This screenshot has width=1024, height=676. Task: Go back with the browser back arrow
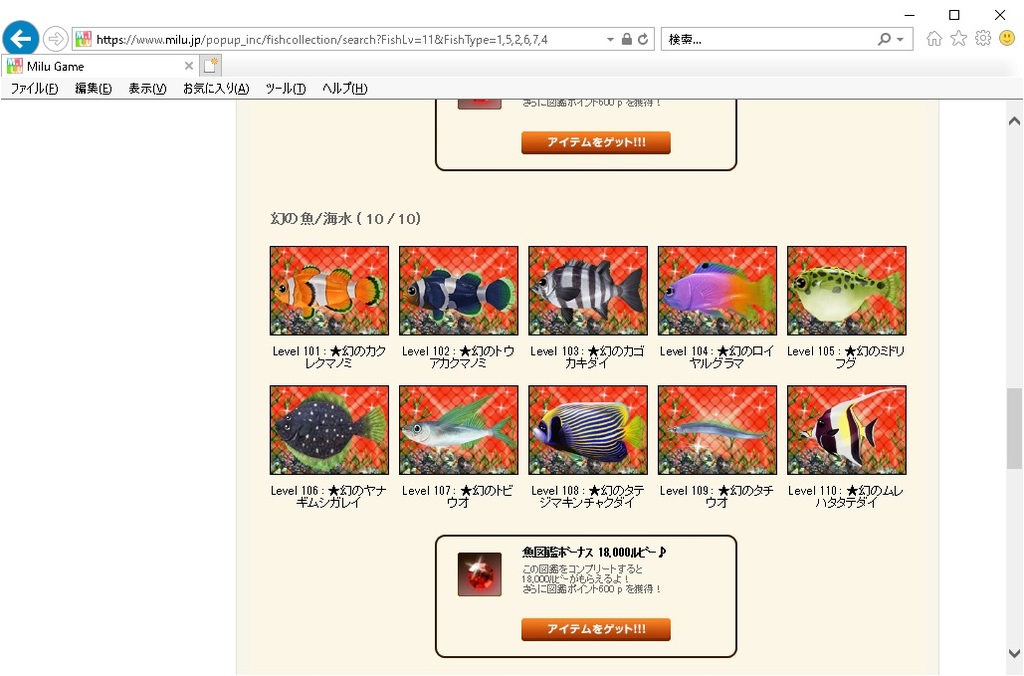tap(21, 39)
